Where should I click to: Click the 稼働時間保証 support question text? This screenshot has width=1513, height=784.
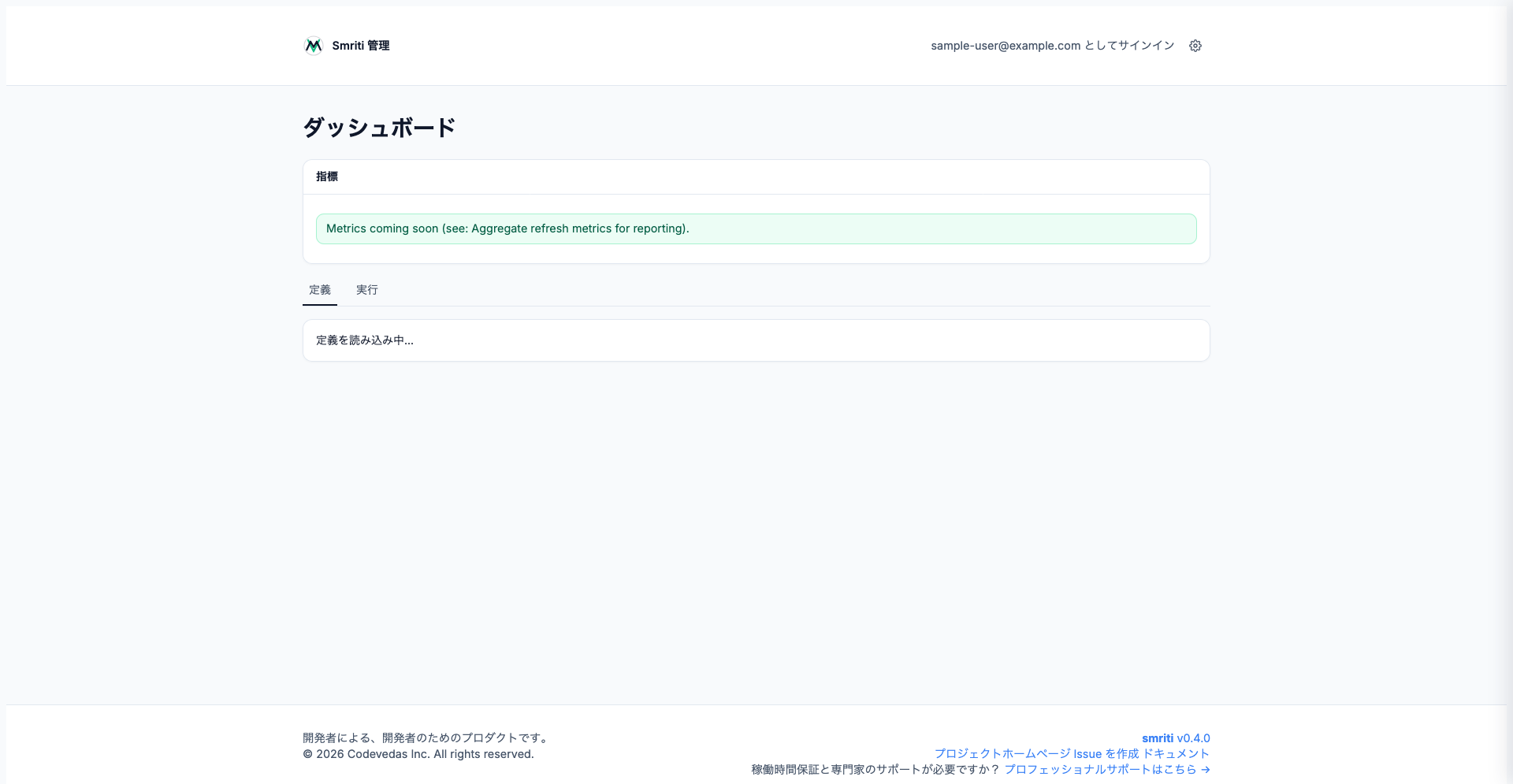pyautogui.click(x=875, y=770)
